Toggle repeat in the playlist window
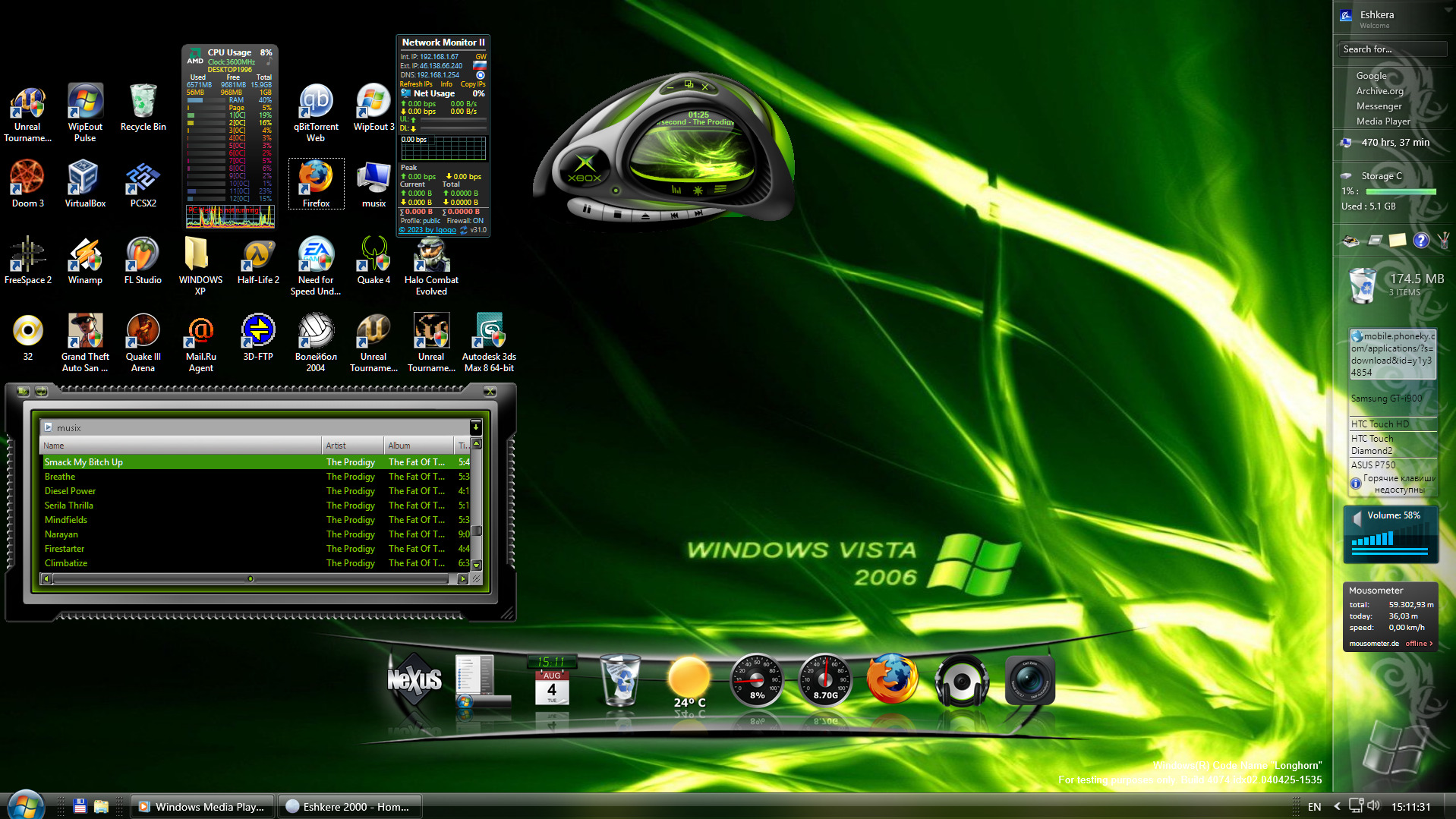This screenshot has height=819, width=1456. 41,391
